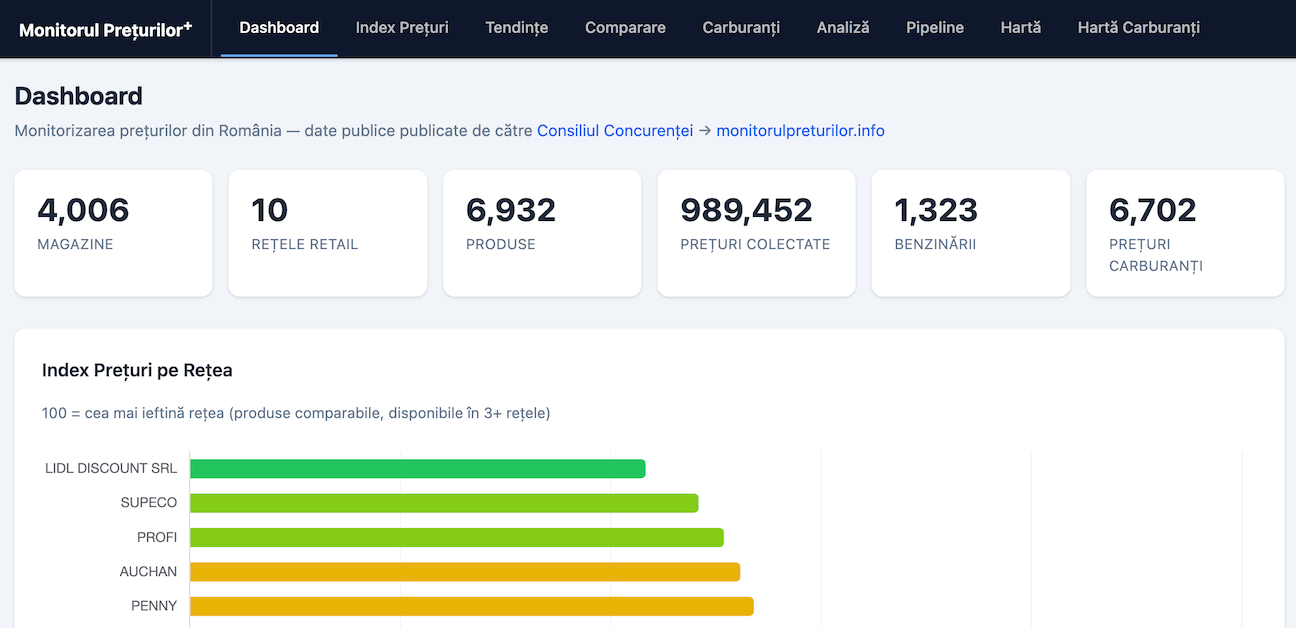This screenshot has width=1296, height=628.
Task: Navigate to the Carburanți page
Action: point(740,28)
